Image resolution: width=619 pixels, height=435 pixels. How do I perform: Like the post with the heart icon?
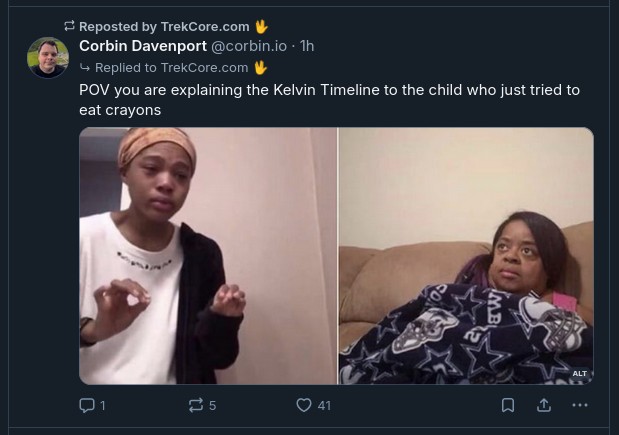tap(304, 405)
